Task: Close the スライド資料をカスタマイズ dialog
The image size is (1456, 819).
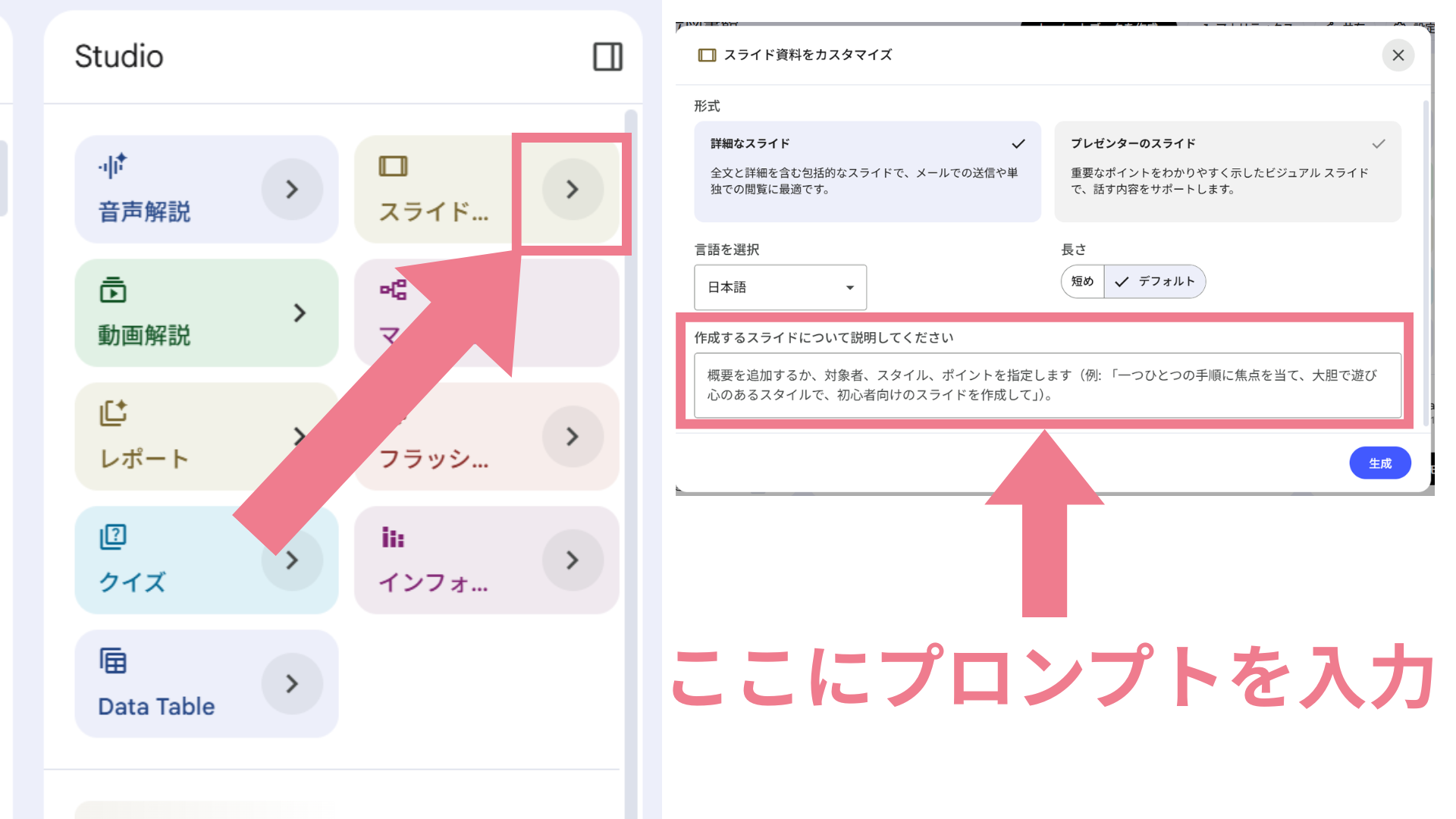Action: click(x=1398, y=55)
